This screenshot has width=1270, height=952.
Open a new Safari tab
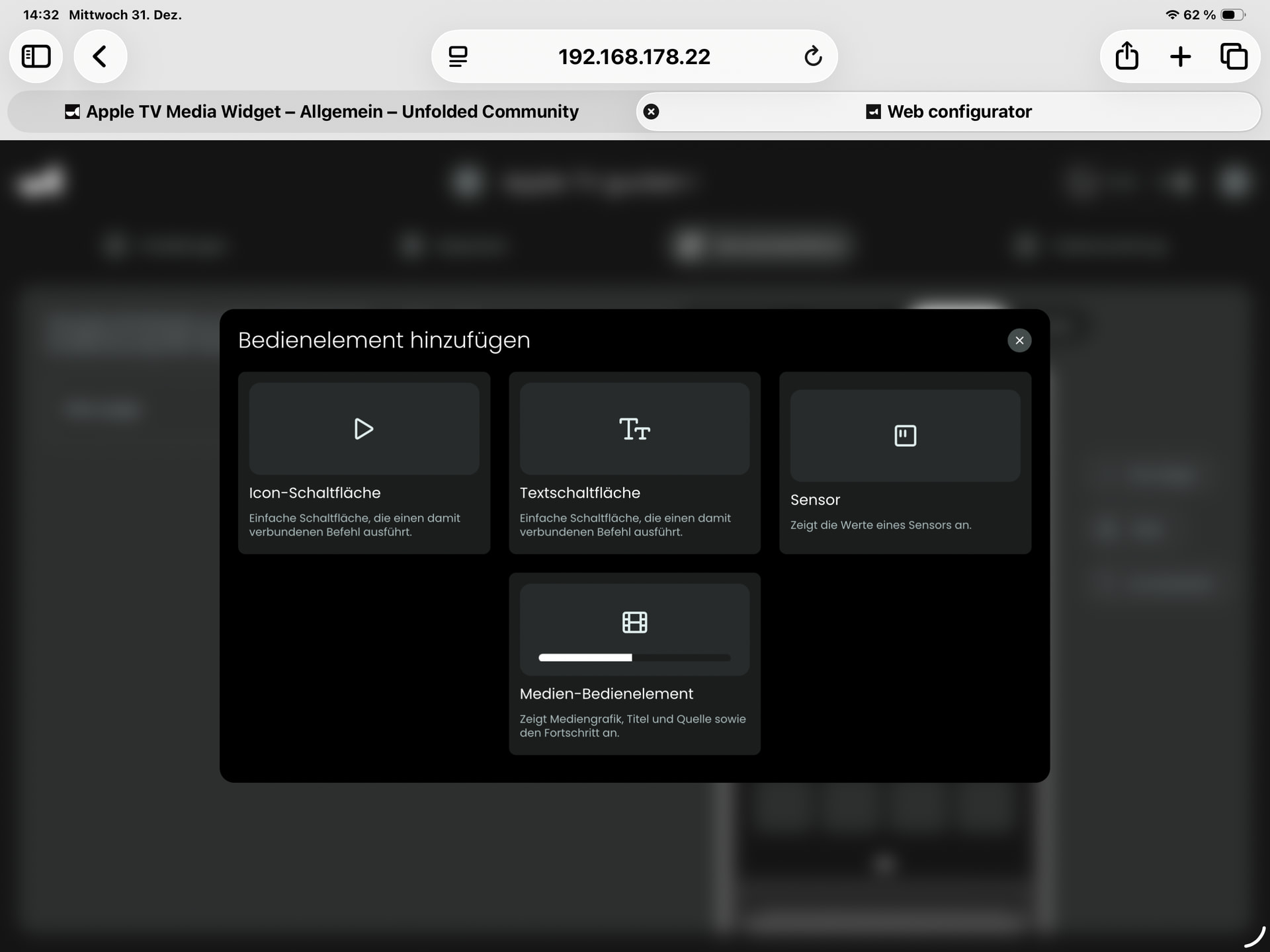(x=1180, y=56)
